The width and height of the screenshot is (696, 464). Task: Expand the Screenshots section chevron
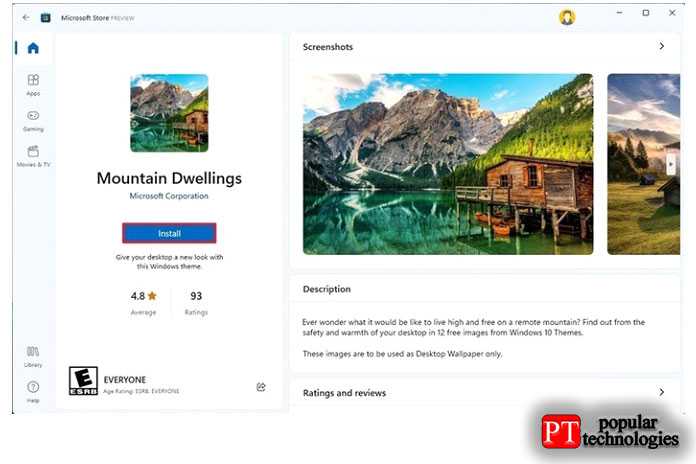click(x=661, y=46)
